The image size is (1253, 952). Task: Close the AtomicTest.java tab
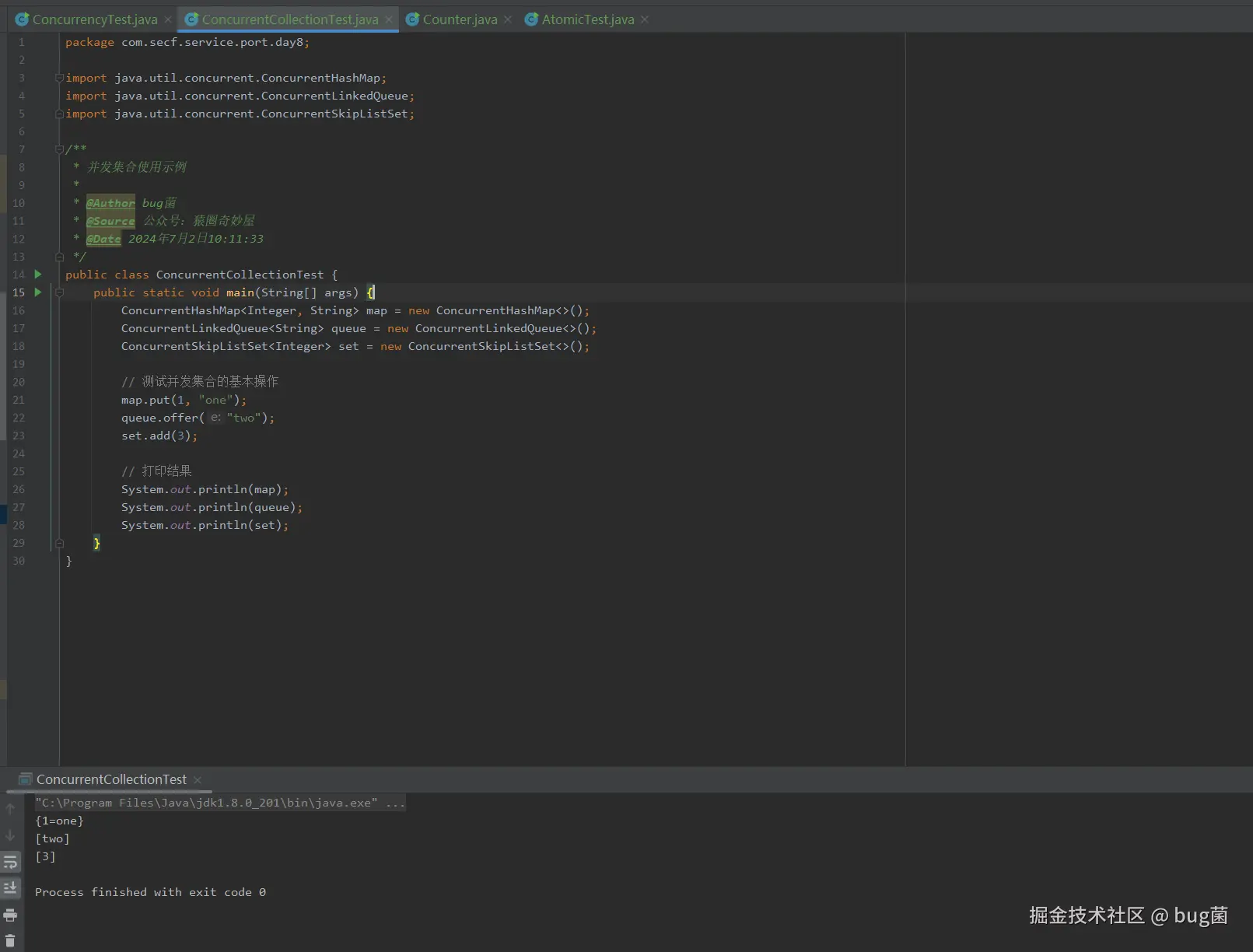click(645, 19)
